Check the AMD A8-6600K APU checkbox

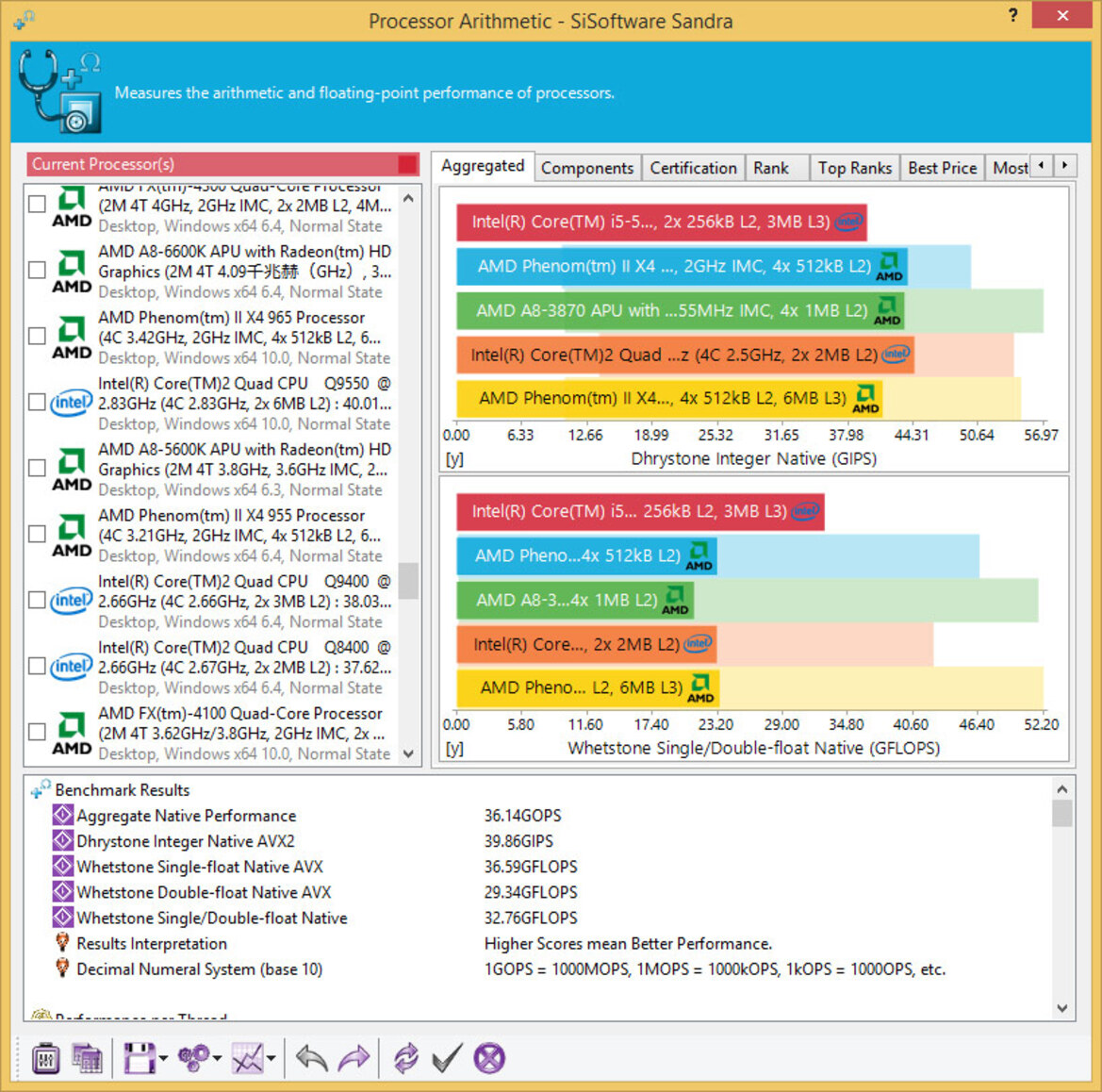tap(38, 270)
